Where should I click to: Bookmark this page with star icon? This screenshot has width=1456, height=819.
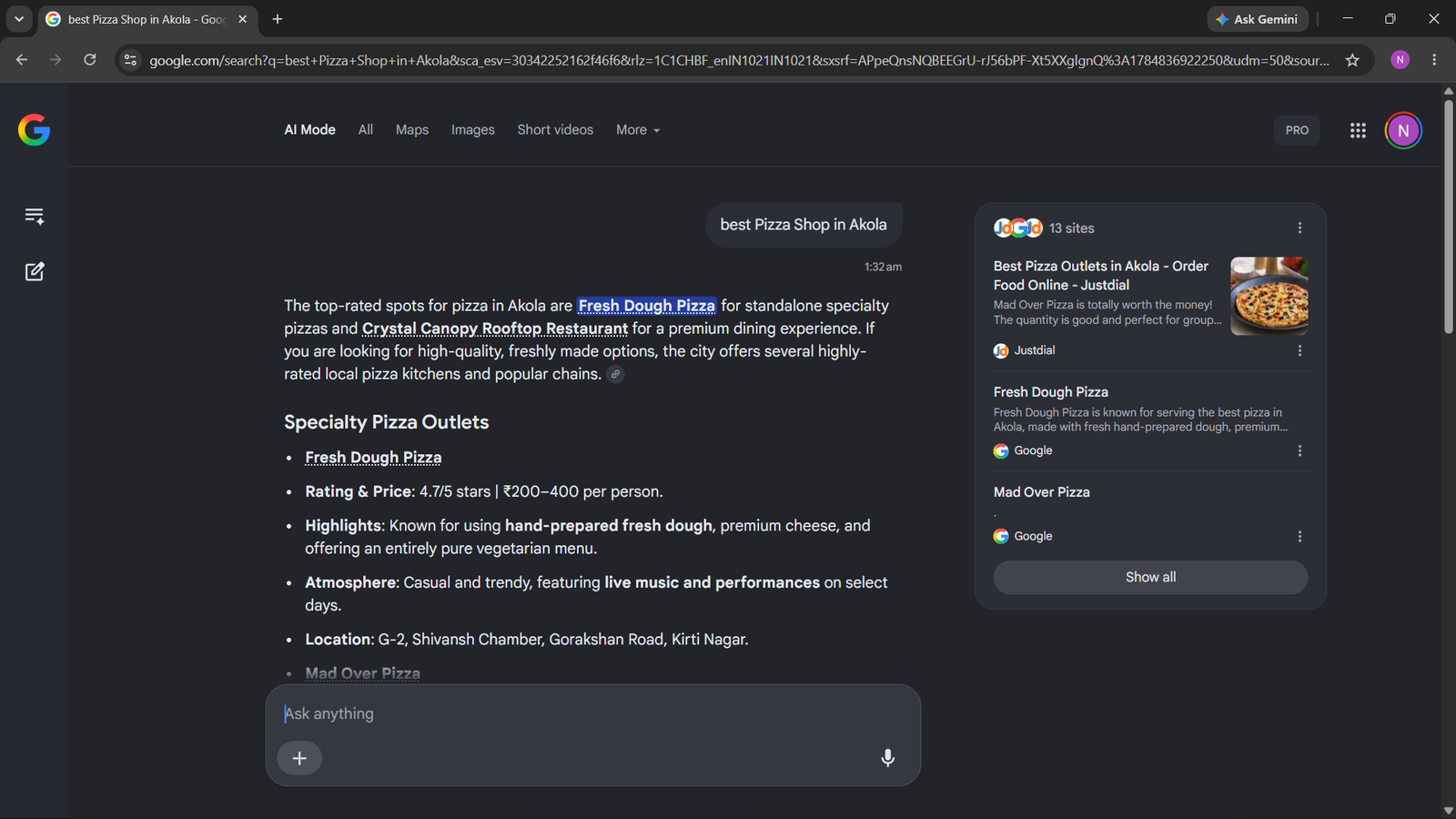1352,60
